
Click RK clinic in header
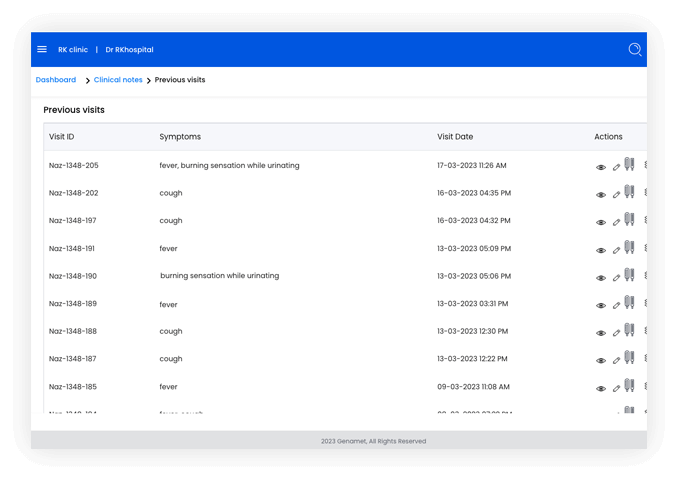coord(73,49)
